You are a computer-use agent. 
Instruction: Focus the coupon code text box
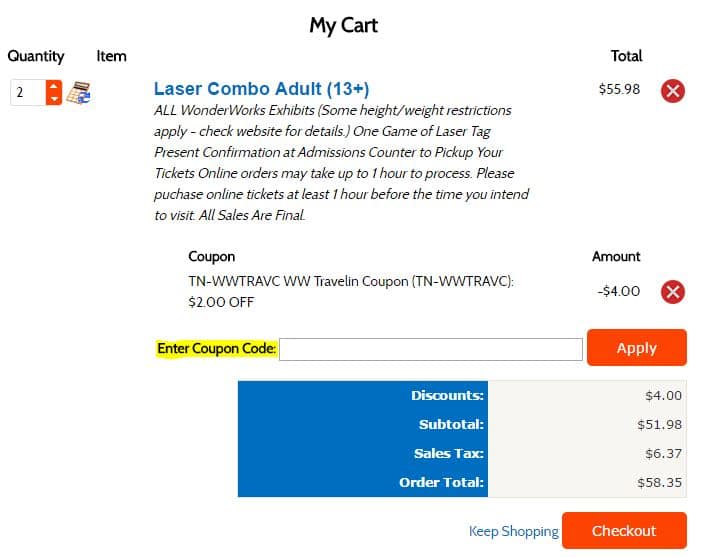(431, 349)
